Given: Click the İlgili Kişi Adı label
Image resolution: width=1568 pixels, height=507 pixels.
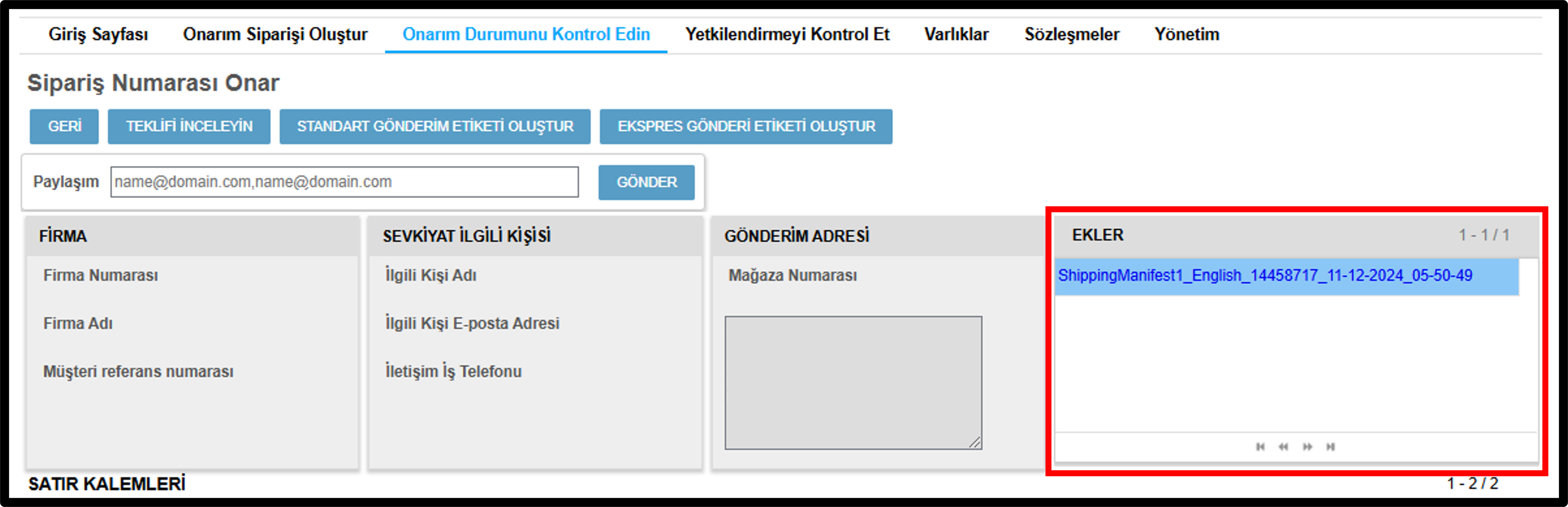Looking at the screenshot, I should coord(430,275).
